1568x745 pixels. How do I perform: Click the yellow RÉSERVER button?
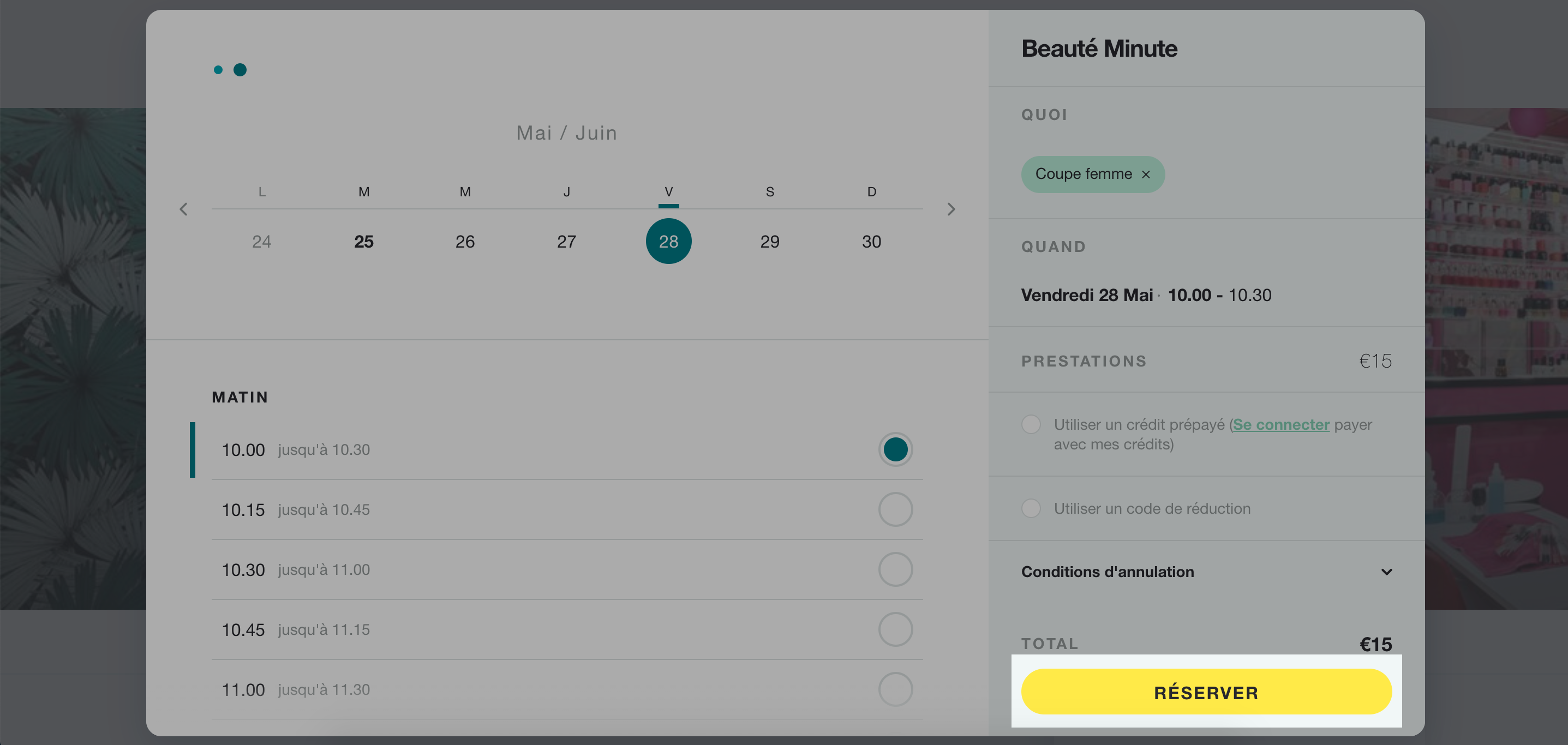pos(1206,692)
